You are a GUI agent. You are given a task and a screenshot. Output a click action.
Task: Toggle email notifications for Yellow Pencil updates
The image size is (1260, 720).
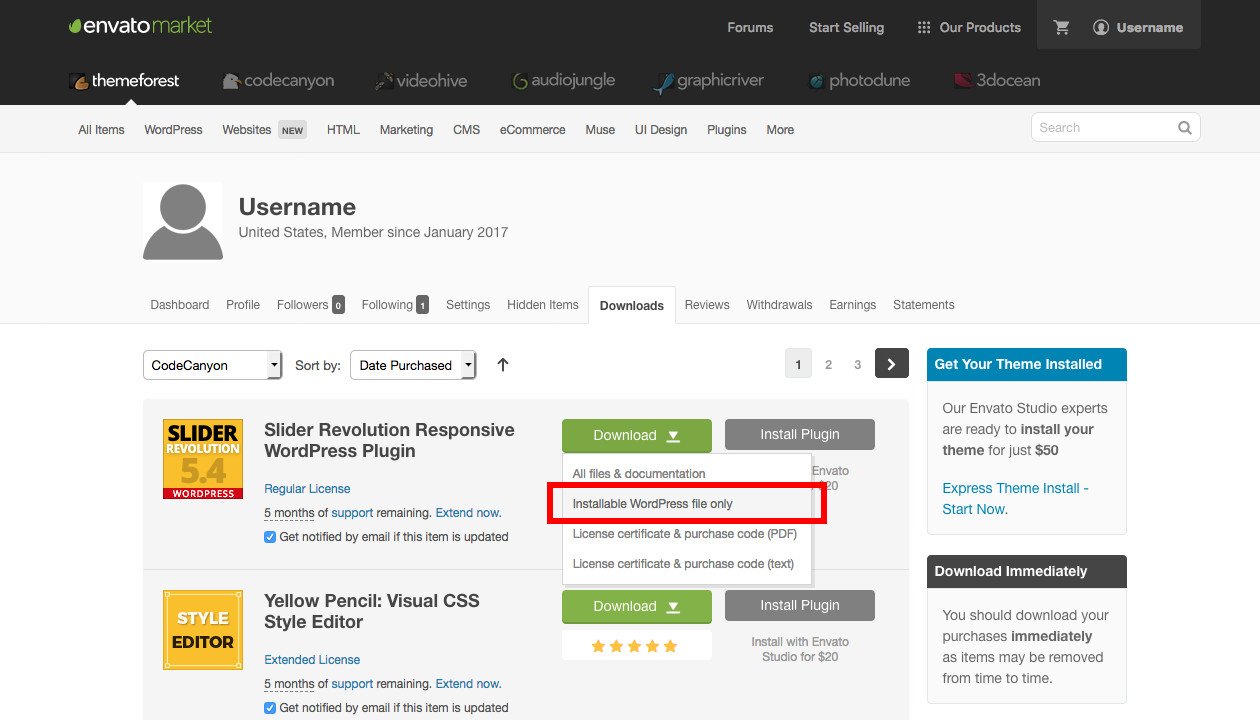point(270,708)
